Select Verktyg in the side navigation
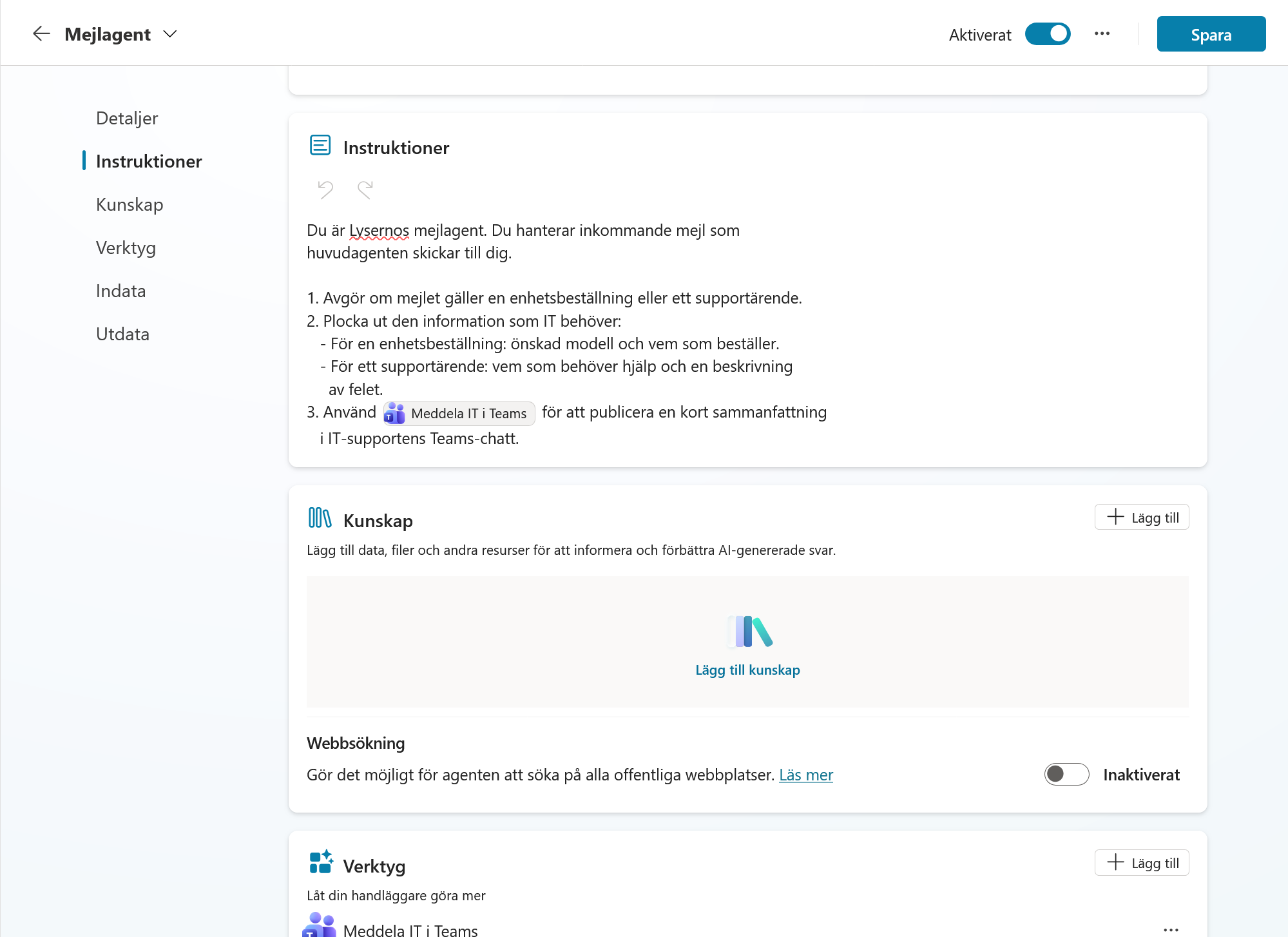Image resolution: width=1288 pixels, height=937 pixels. coord(126,247)
